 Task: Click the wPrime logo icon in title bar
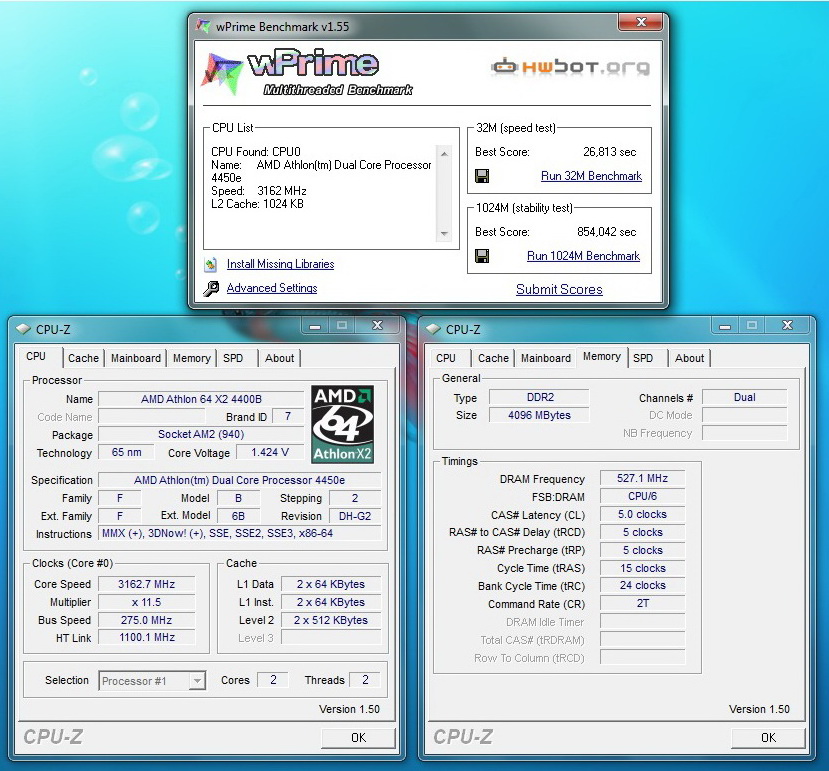click(204, 26)
